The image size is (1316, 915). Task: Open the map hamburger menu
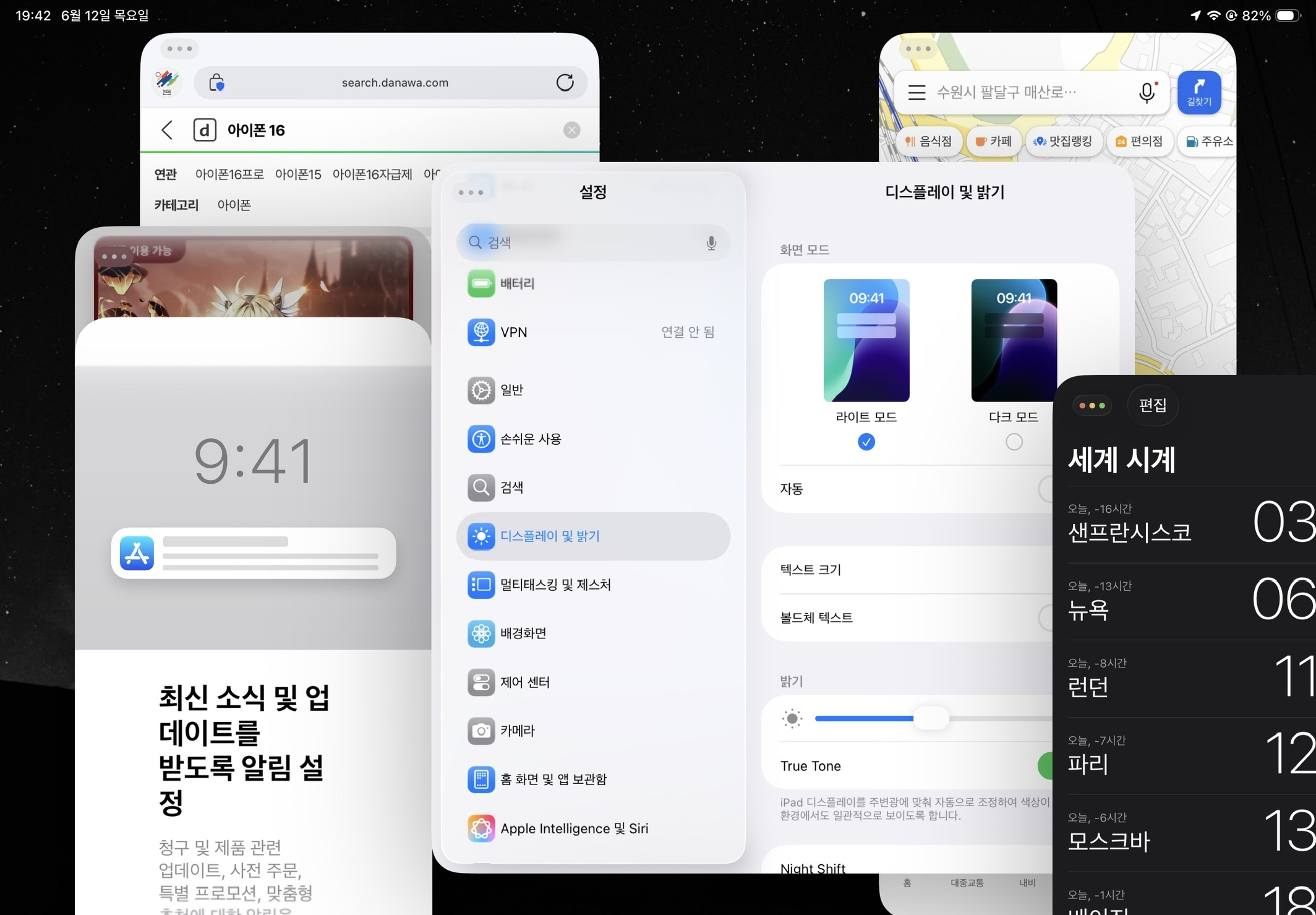pyautogui.click(x=916, y=92)
